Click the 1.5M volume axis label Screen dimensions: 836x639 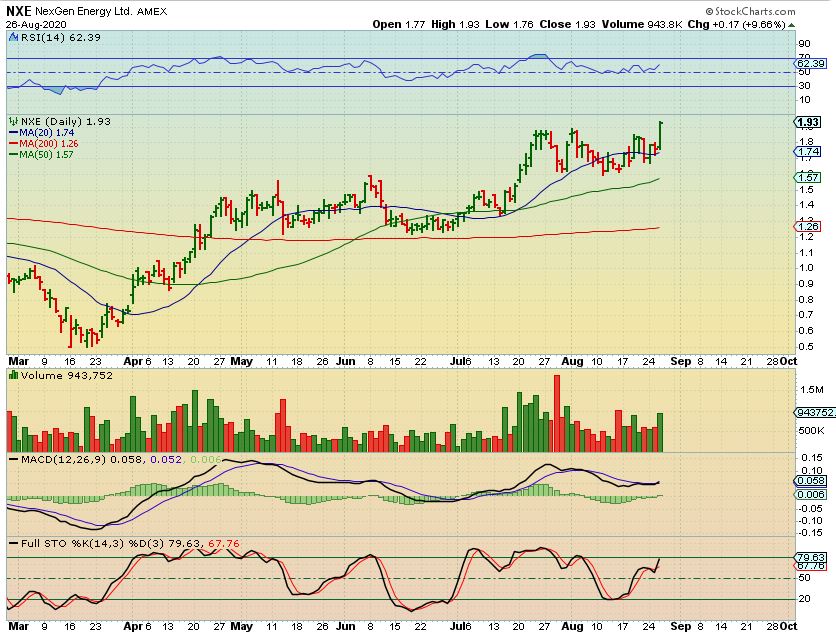click(x=811, y=390)
